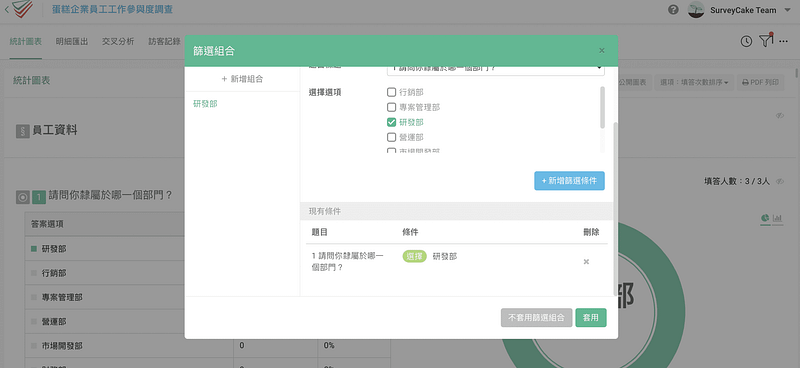Click gray swatch beside 行銷部 row
The height and width of the screenshot is (368, 800).
click(x=34, y=273)
